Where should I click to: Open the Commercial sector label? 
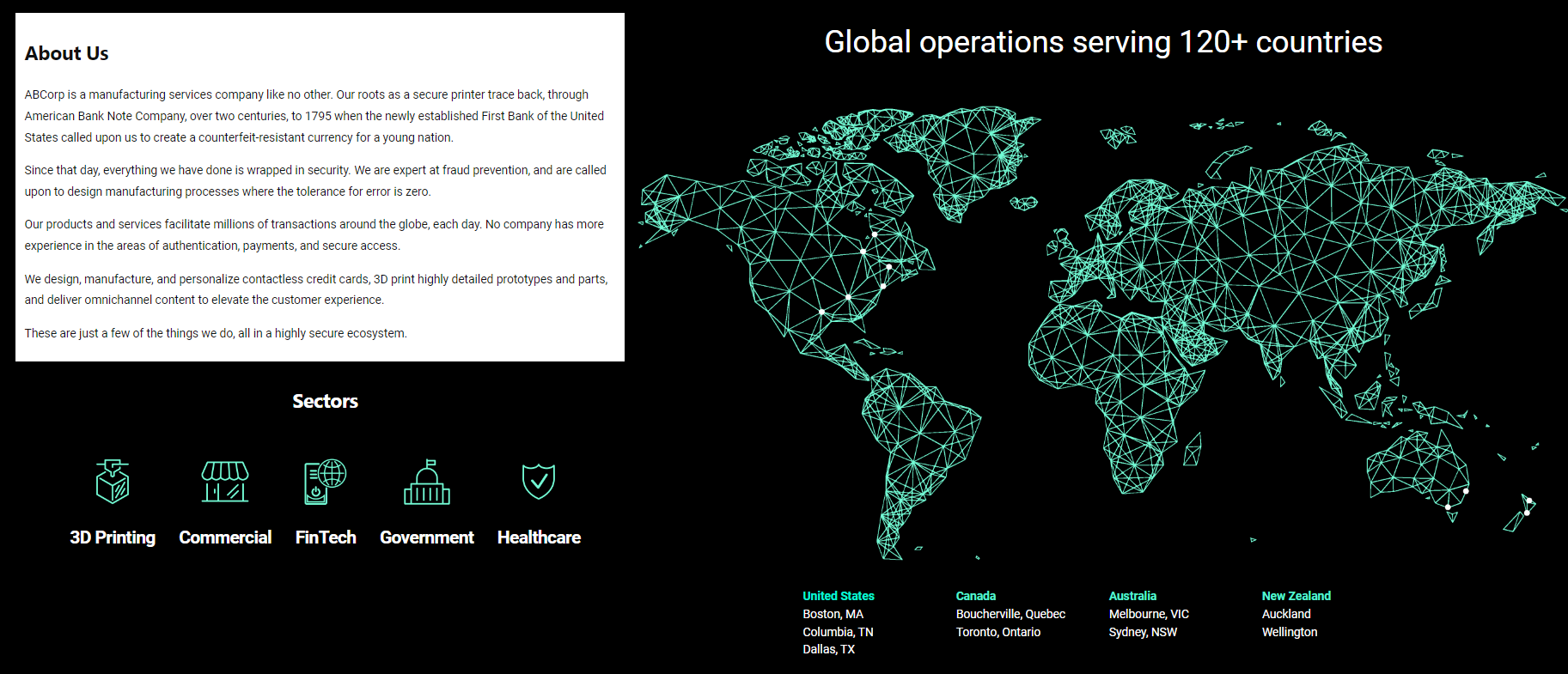coord(225,537)
